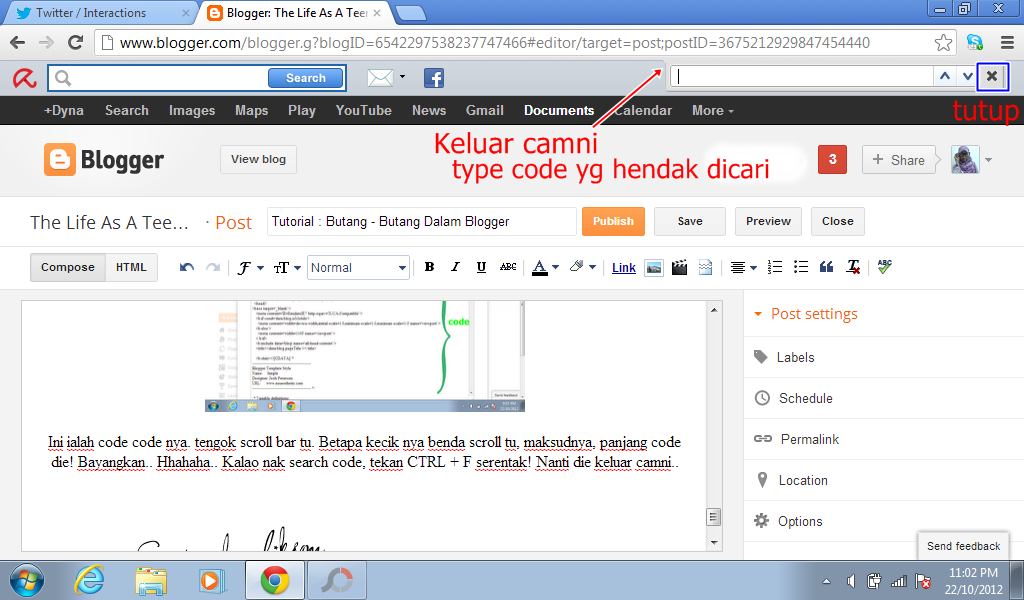The height and width of the screenshot is (600, 1024).
Task: Open the alignment dropdown
Action: tap(743, 268)
